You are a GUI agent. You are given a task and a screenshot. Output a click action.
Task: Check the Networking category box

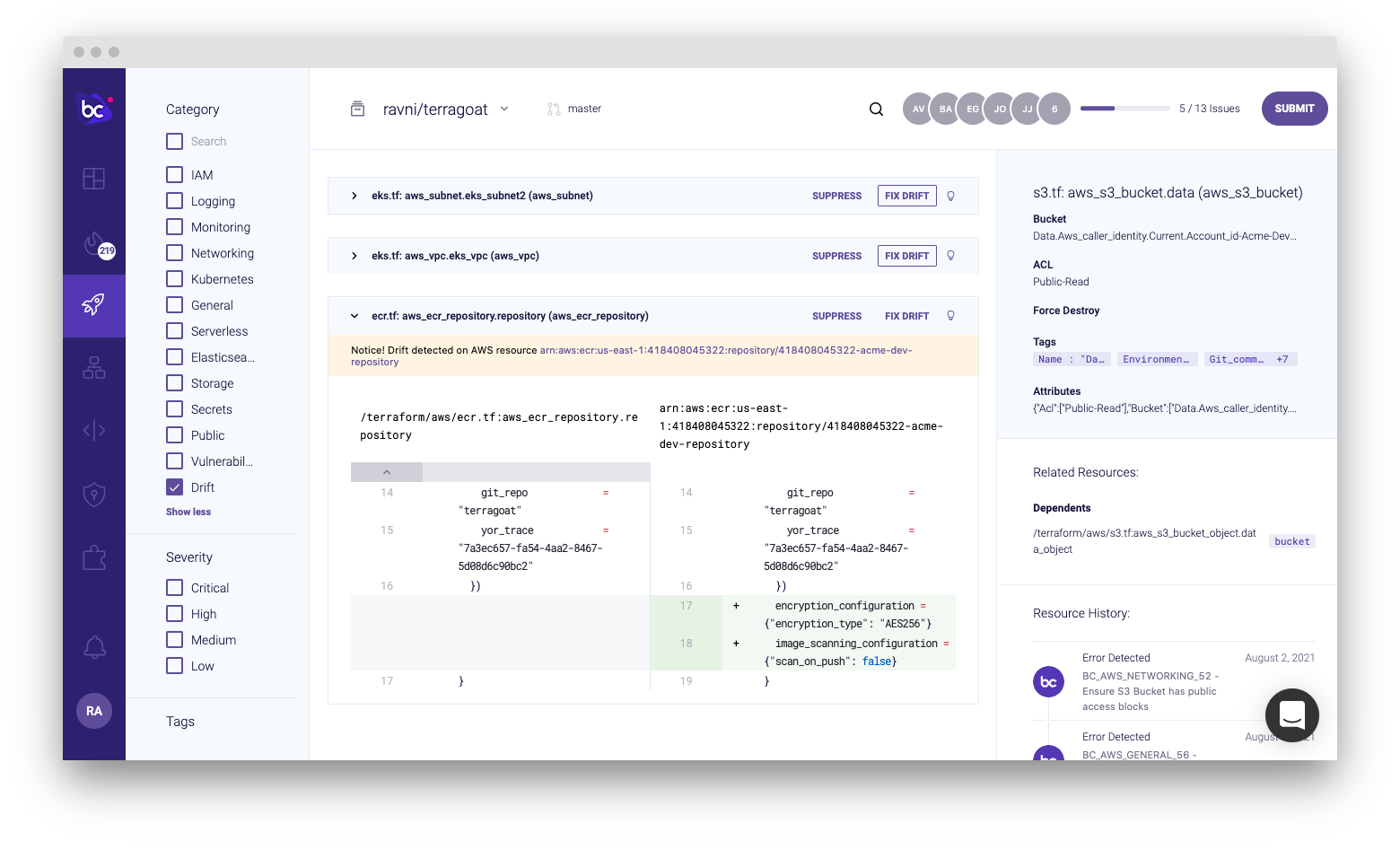(x=175, y=253)
